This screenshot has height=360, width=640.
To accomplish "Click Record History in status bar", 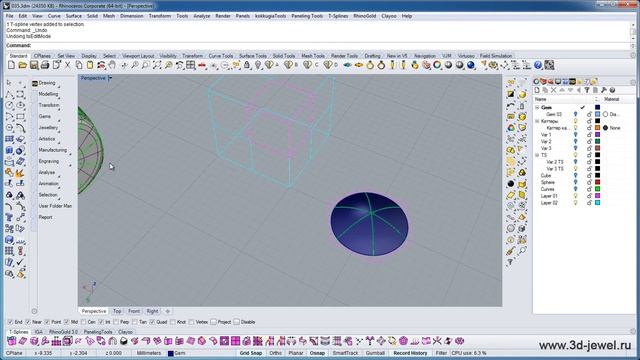I will 410,353.
